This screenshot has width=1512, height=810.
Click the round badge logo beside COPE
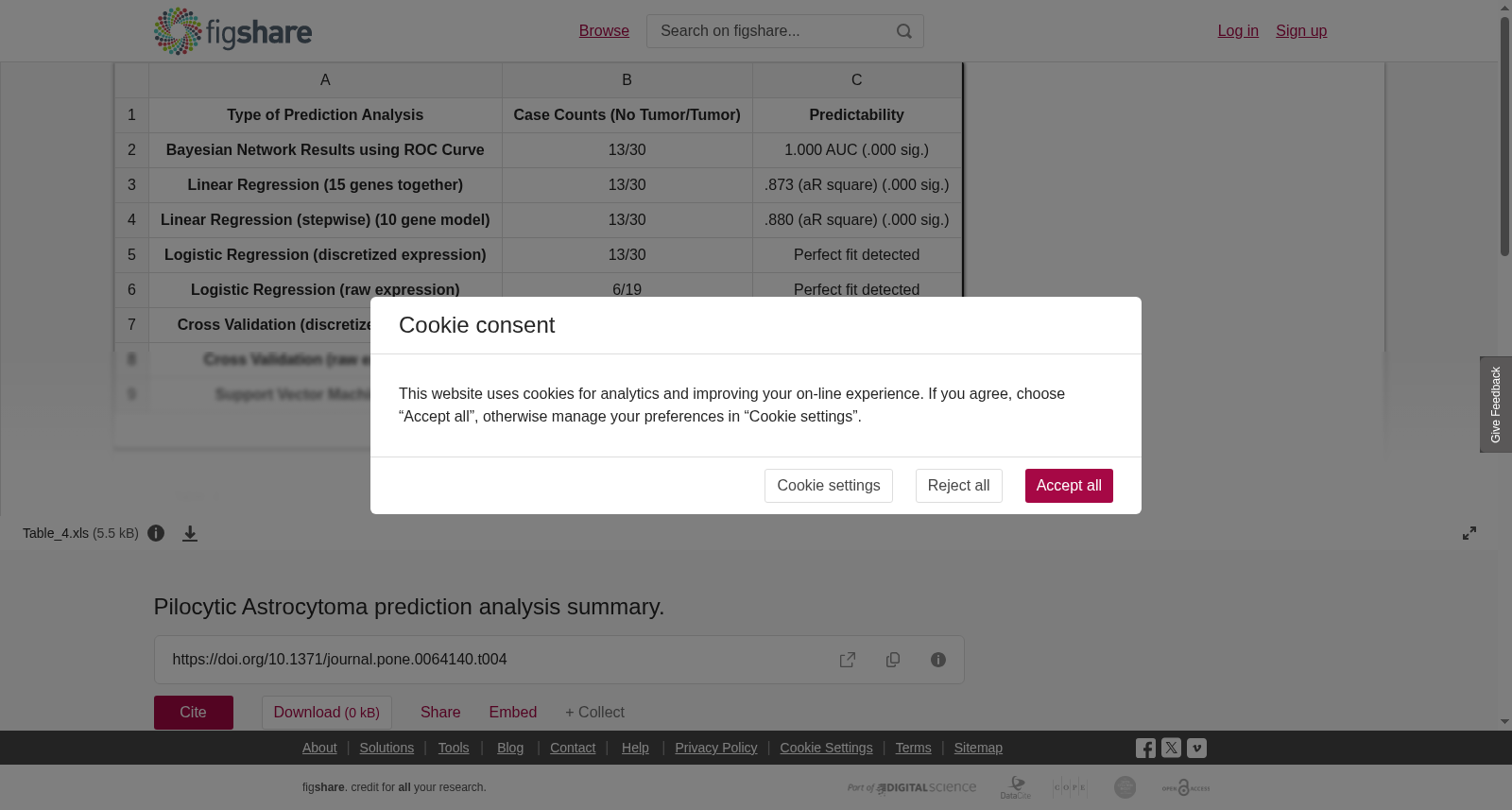[x=1125, y=787]
